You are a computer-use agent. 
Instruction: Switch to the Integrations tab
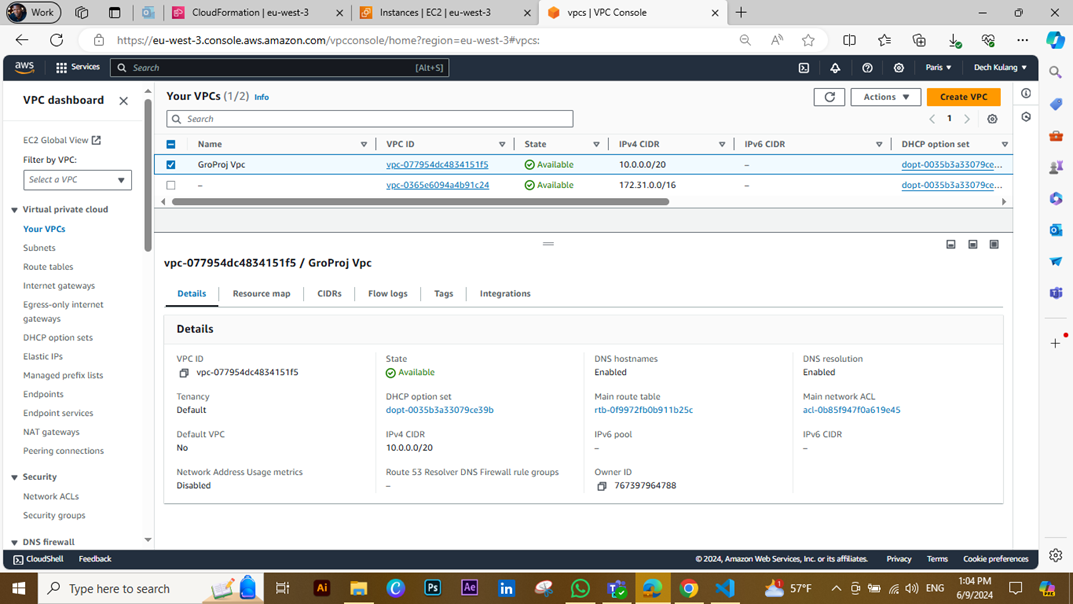(505, 294)
